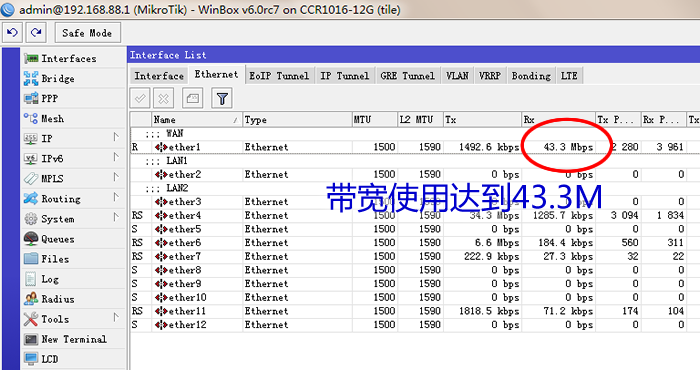Click the 1818.5 kbps Tx value
The image size is (700, 370).
coord(489,311)
